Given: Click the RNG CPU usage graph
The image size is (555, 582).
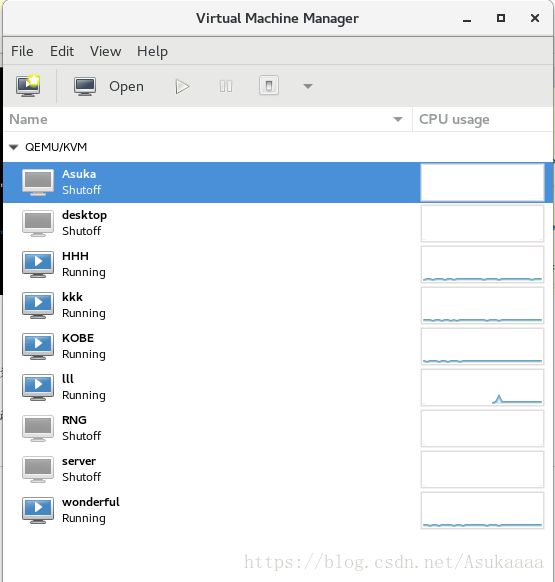Looking at the screenshot, I should tap(482, 429).
